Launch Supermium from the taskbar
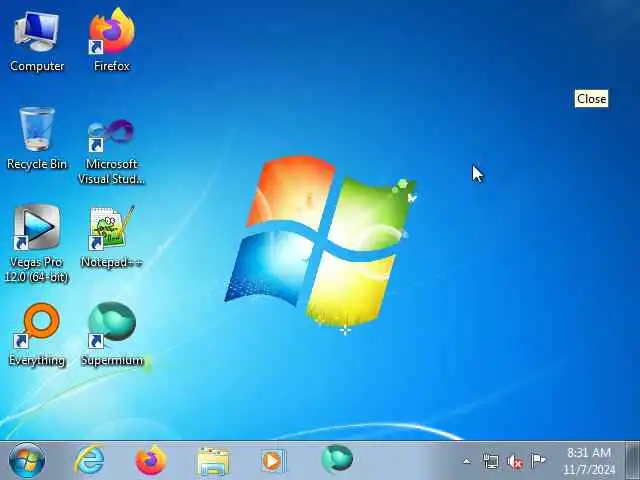The height and width of the screenshot is (480, 640). 337,460
